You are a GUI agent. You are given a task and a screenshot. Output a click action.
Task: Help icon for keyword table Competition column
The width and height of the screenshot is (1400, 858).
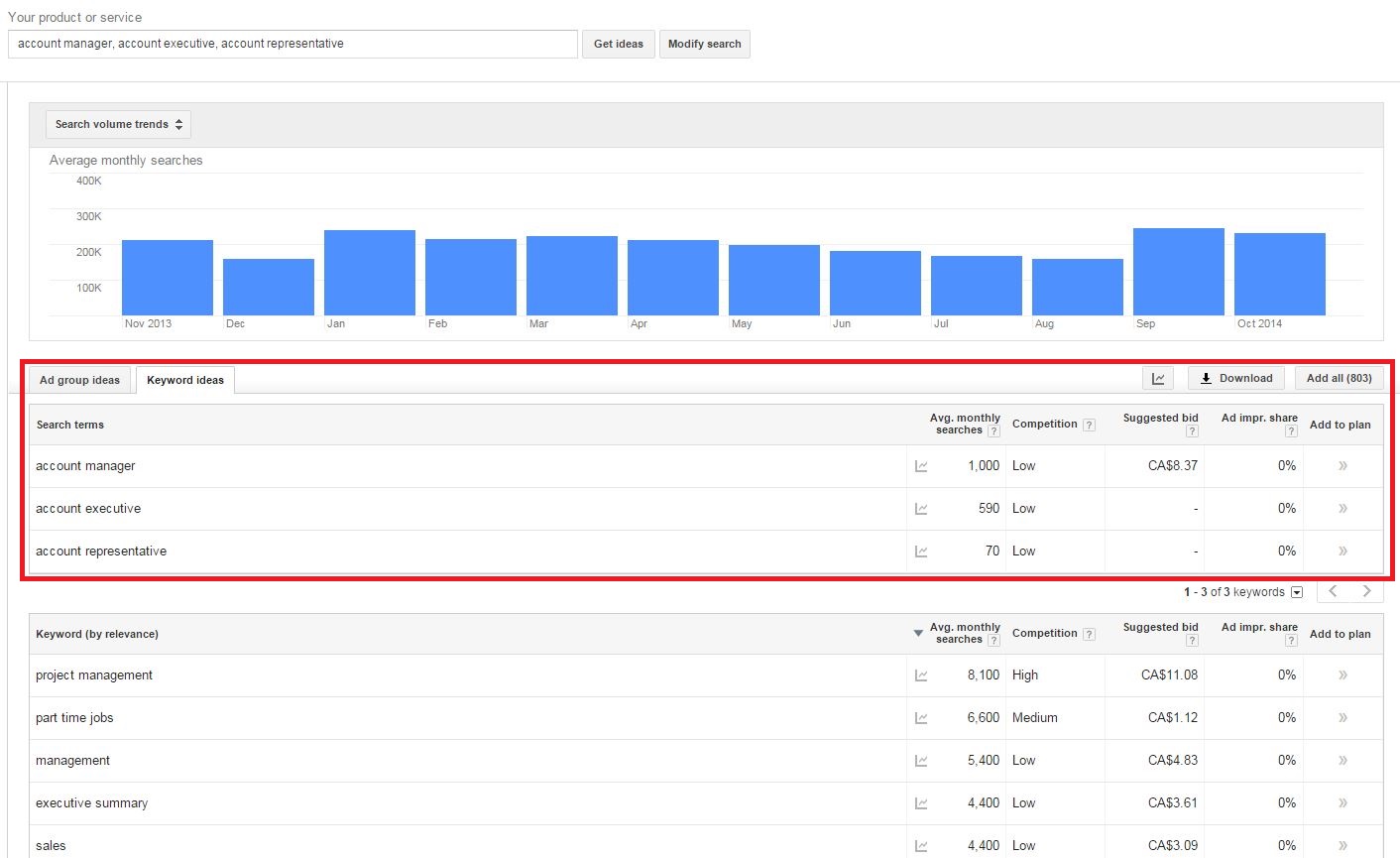(1089, 634)
